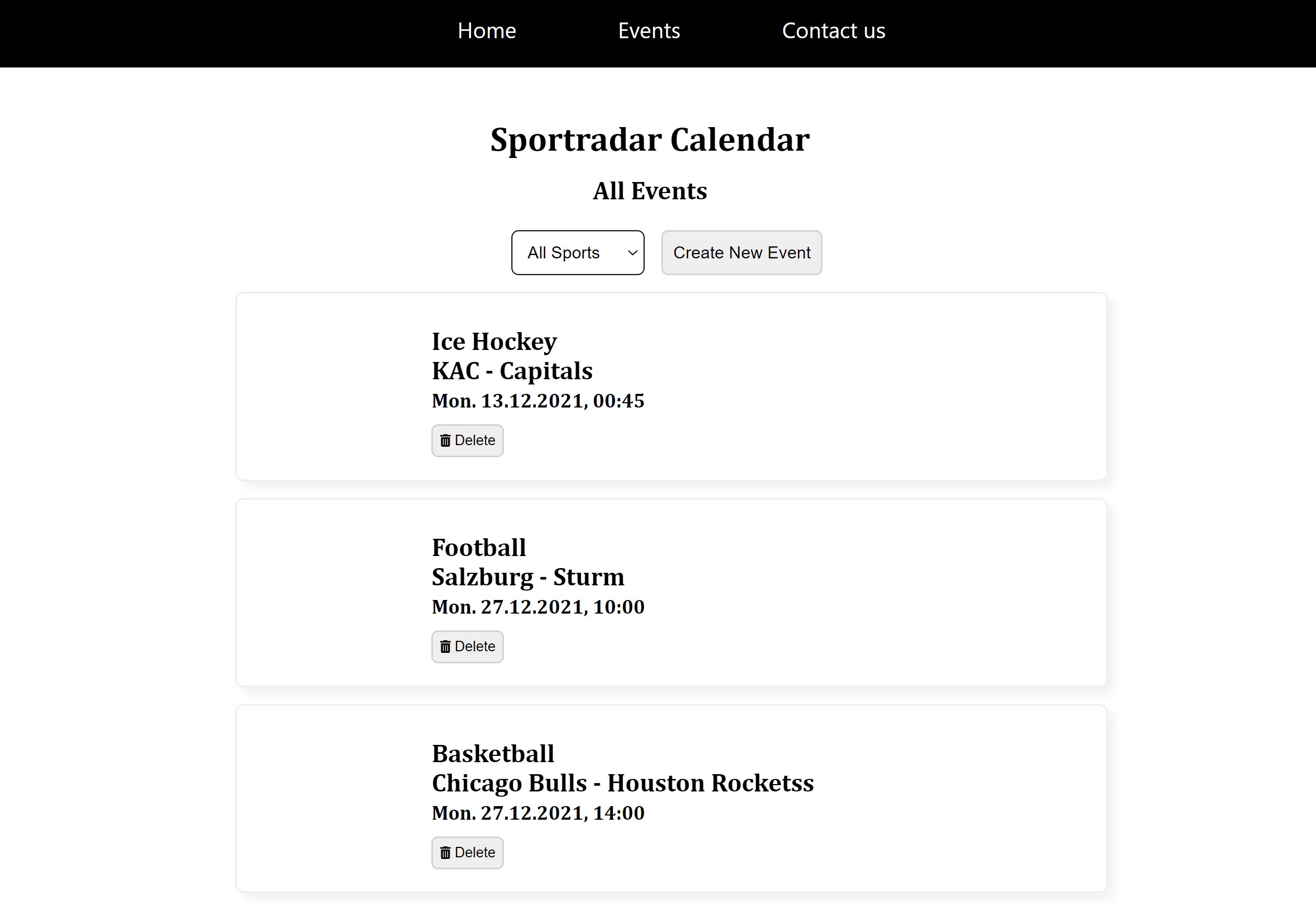Expand the sports selection combo box
Viewport: 1316px width, 906px height.
(x=577, y=253)
